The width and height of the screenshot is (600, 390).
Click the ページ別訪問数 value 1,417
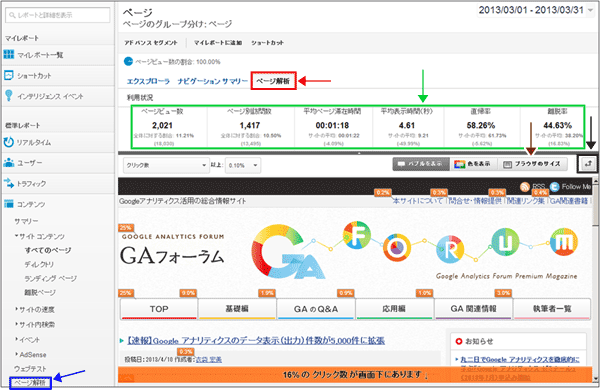250,125
